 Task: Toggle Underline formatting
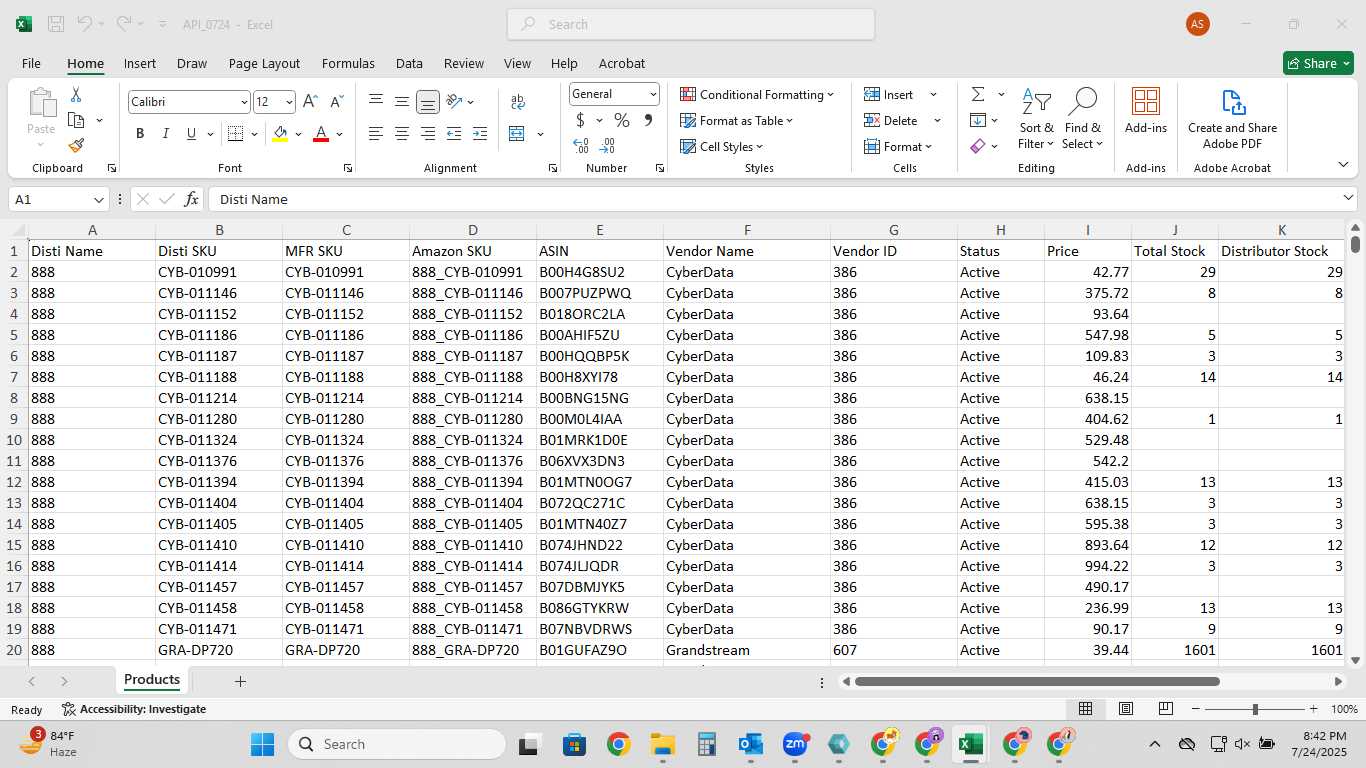[x=191, y=134]
